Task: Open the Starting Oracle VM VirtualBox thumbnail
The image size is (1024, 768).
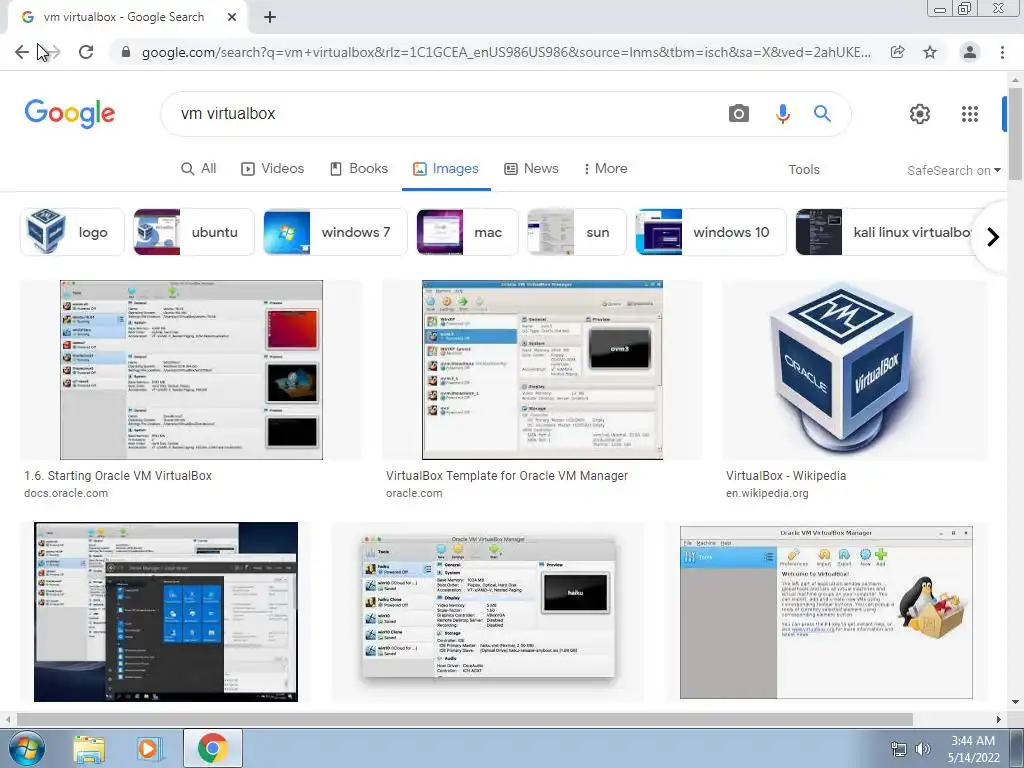Action: [191, 370]
